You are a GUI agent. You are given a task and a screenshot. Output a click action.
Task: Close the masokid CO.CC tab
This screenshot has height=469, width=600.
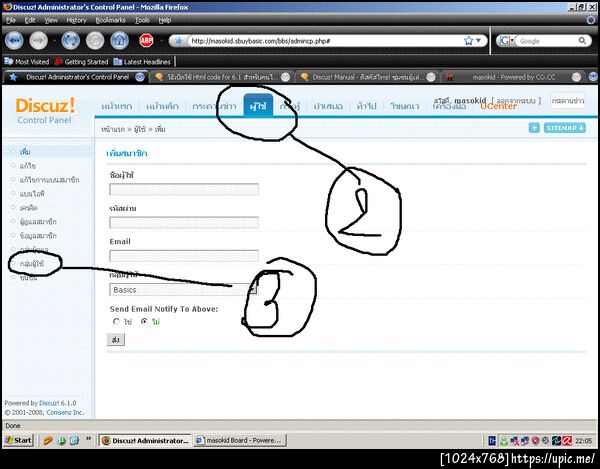pyautogui.click(x=576, y=77)
